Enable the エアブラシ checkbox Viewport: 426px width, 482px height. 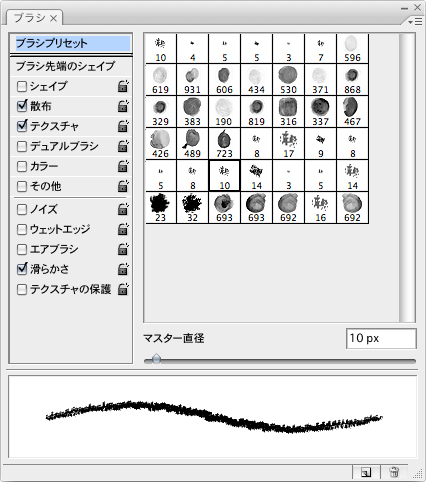(x=22, y=249)
